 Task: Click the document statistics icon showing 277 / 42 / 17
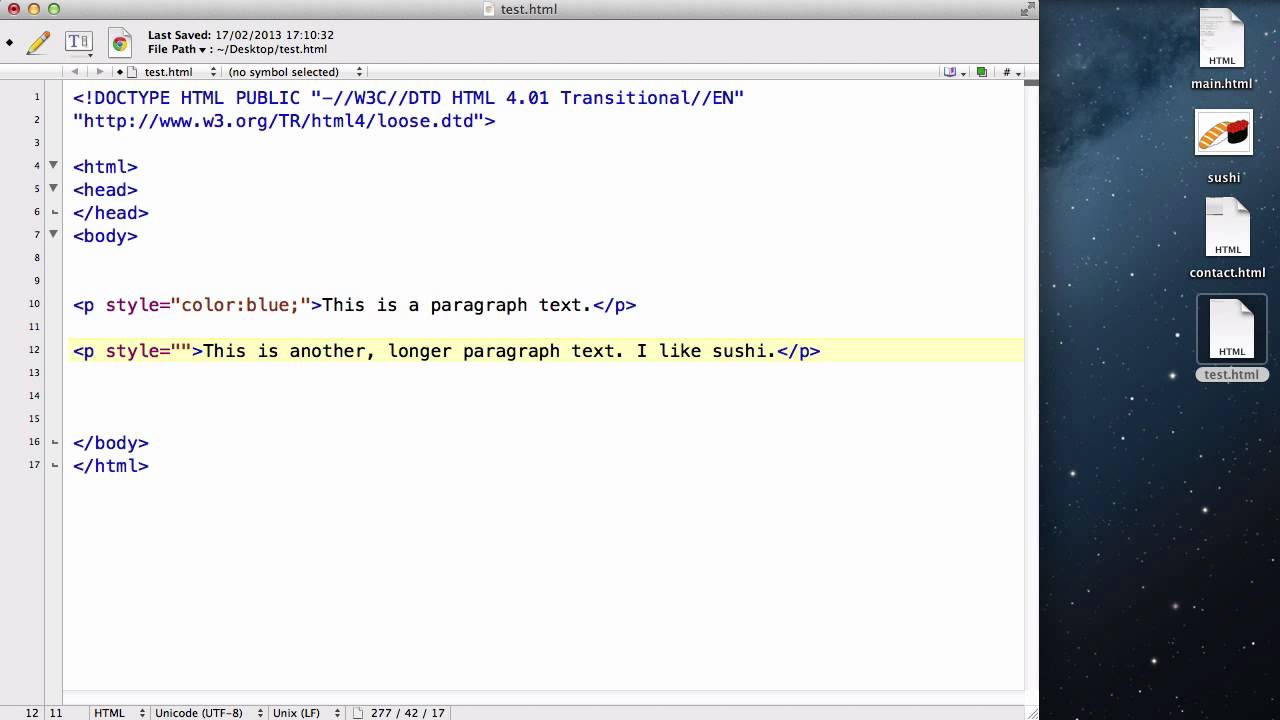click(358, 713)
